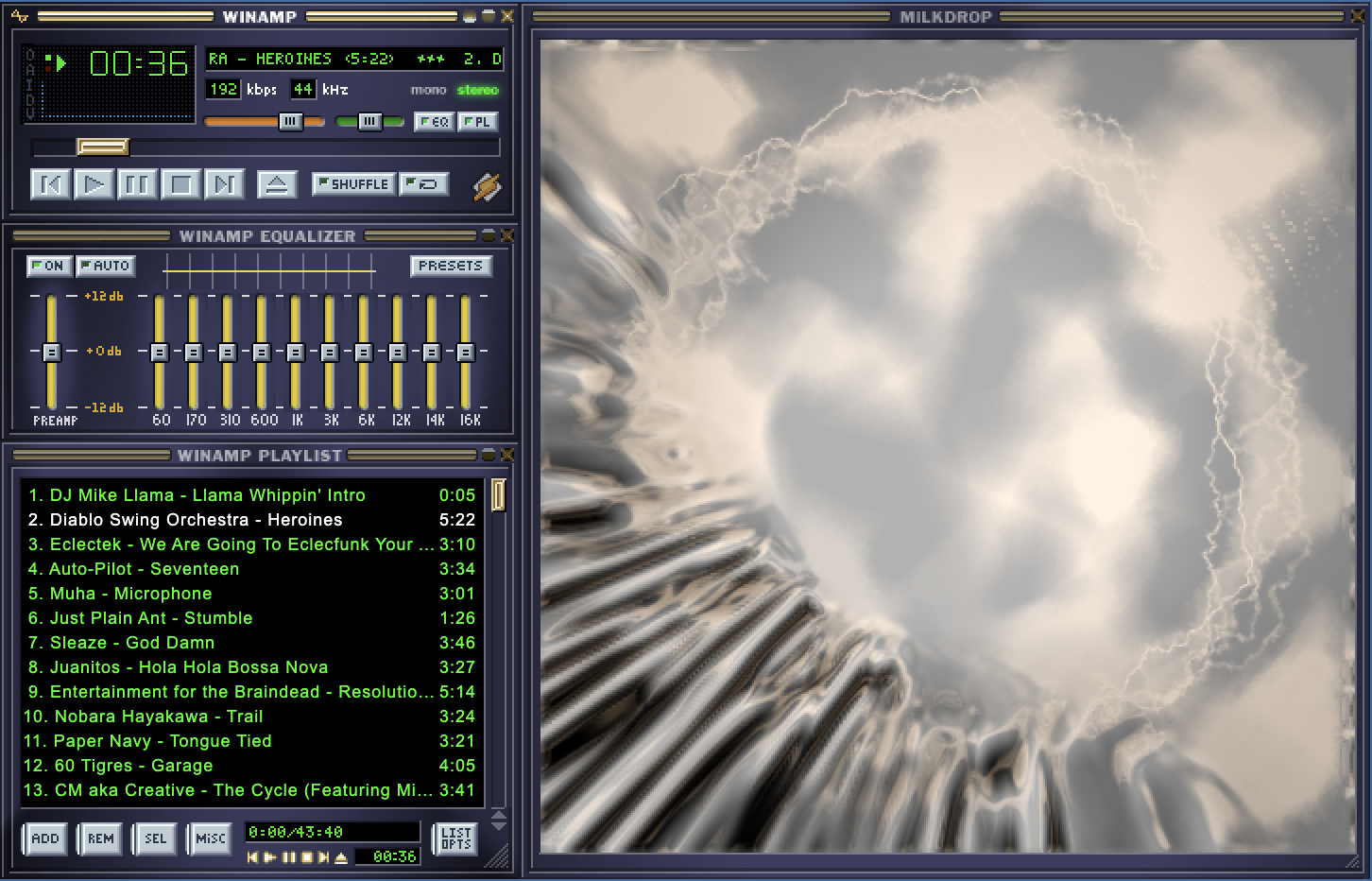Jump to previous track in main window

[51, 184]
